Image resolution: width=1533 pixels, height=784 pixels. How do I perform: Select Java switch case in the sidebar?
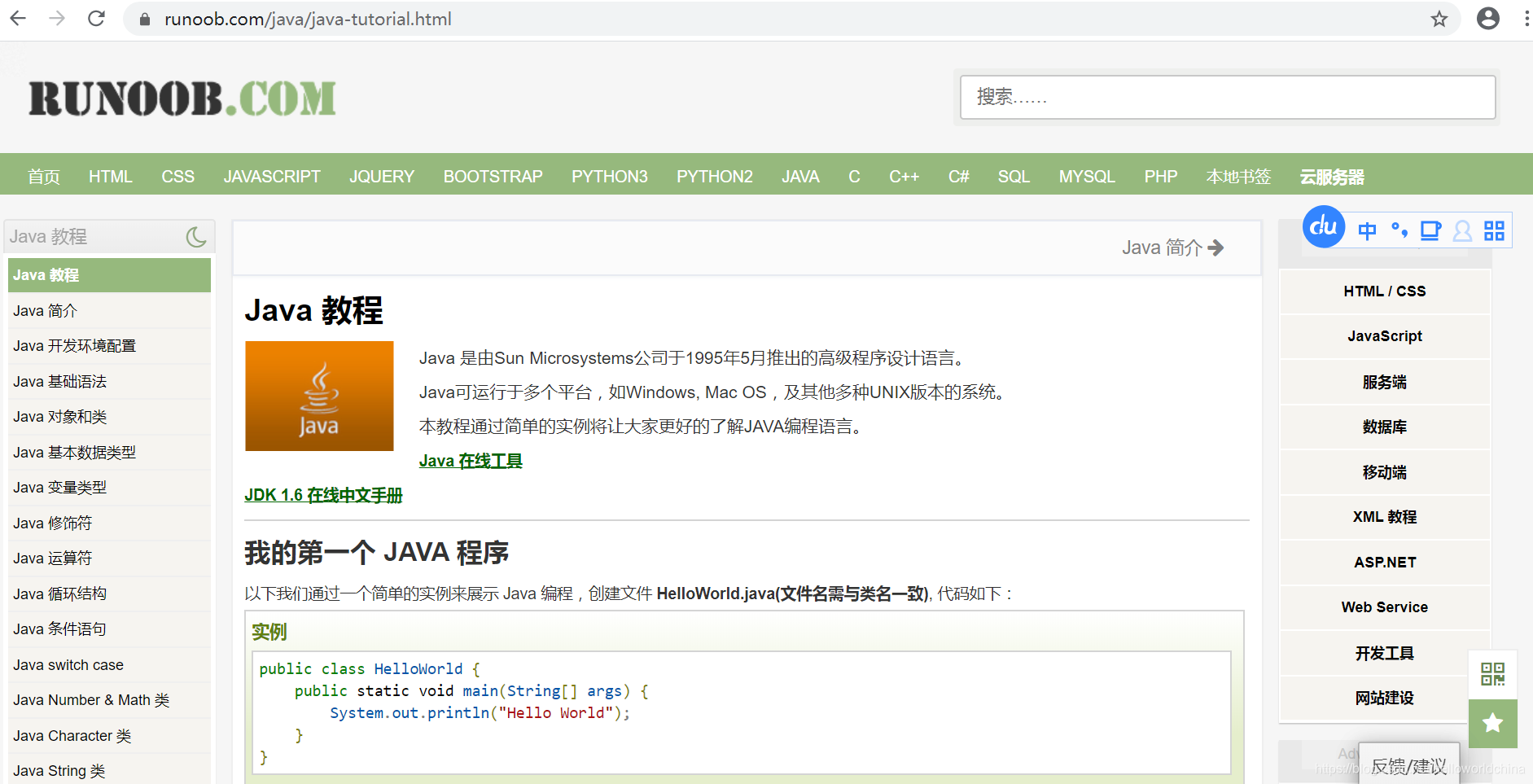pos(109,665)
